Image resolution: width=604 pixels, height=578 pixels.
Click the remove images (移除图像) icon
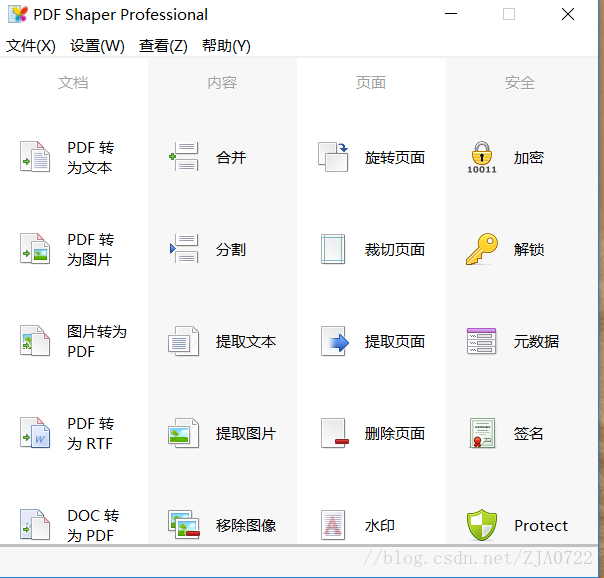pos(184,525)
